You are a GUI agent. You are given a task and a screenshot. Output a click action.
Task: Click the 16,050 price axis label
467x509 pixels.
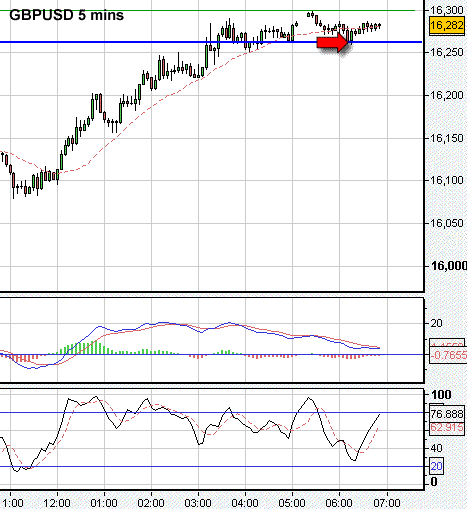pos(447,223)
